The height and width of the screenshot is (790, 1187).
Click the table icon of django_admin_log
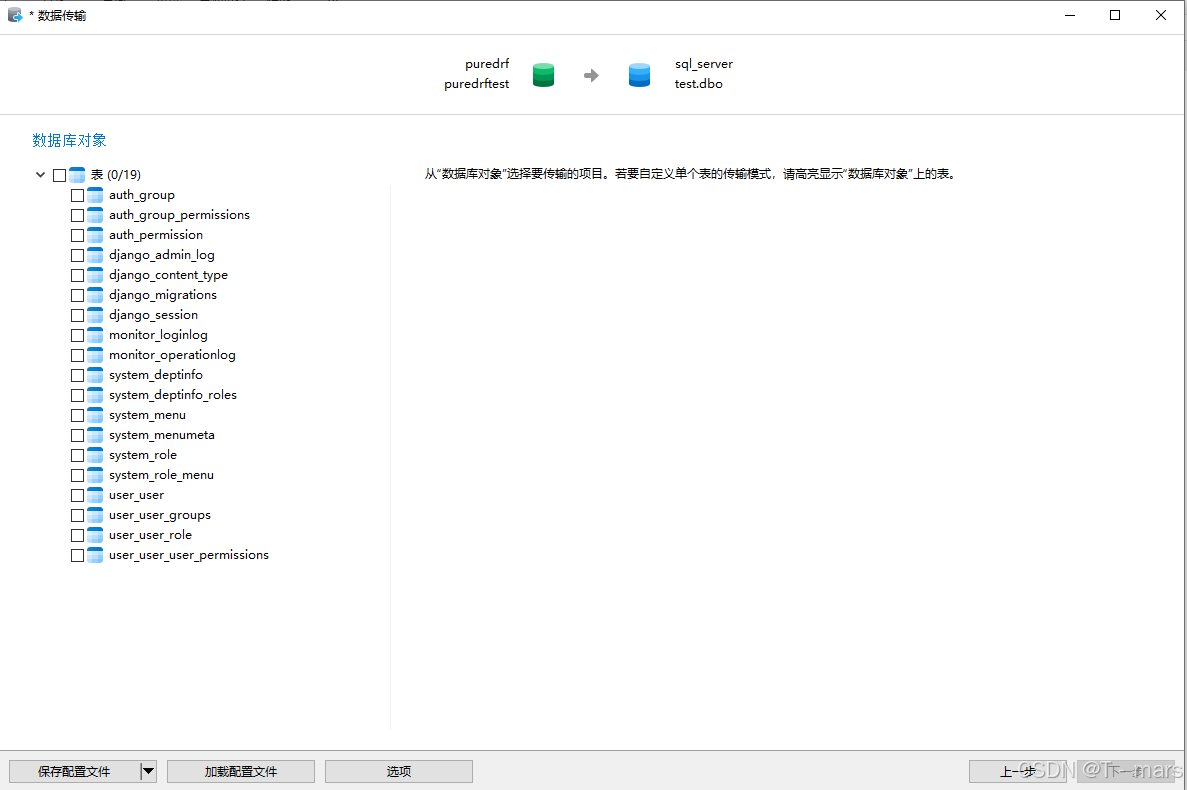click(95, 255)
